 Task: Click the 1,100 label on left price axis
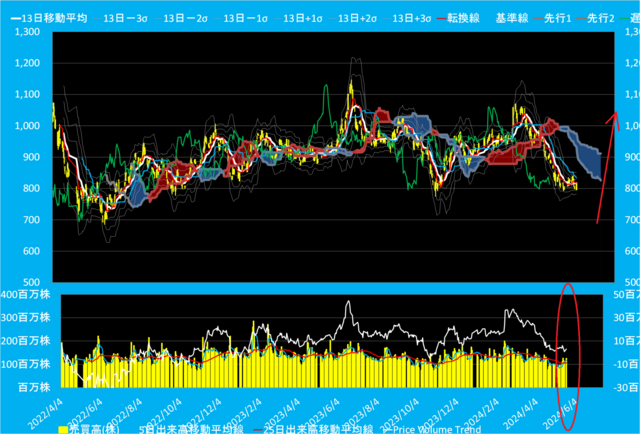27,94
